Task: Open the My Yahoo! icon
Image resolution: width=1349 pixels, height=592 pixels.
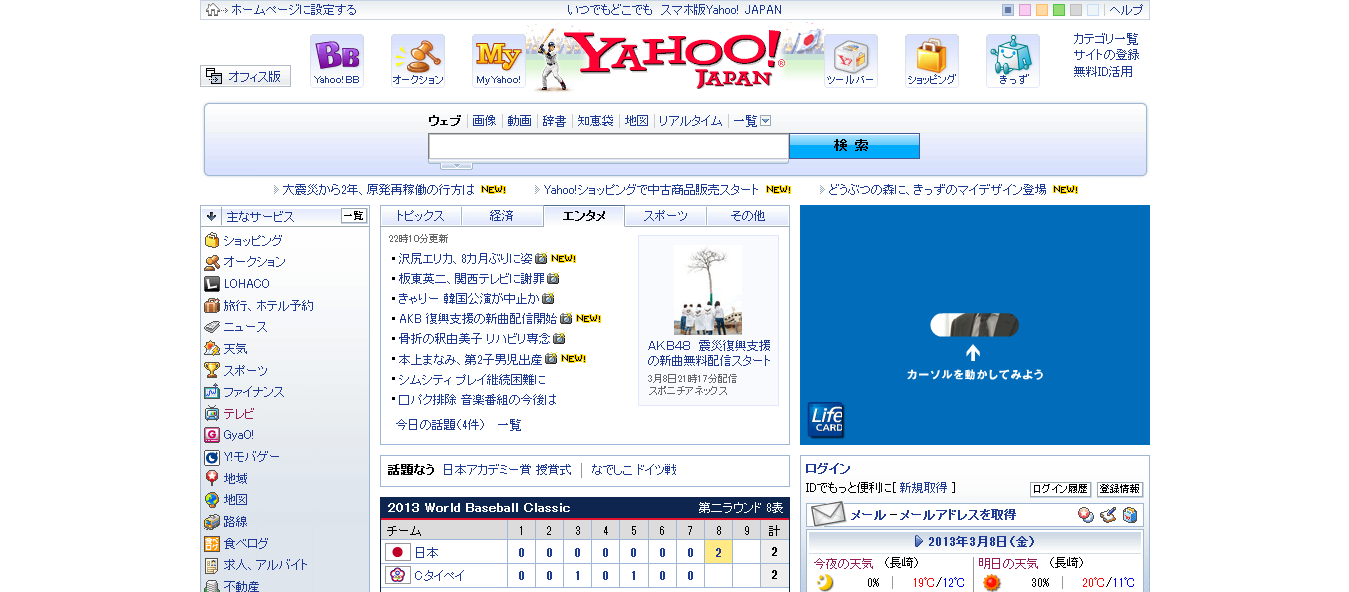Action: point(498,61)
